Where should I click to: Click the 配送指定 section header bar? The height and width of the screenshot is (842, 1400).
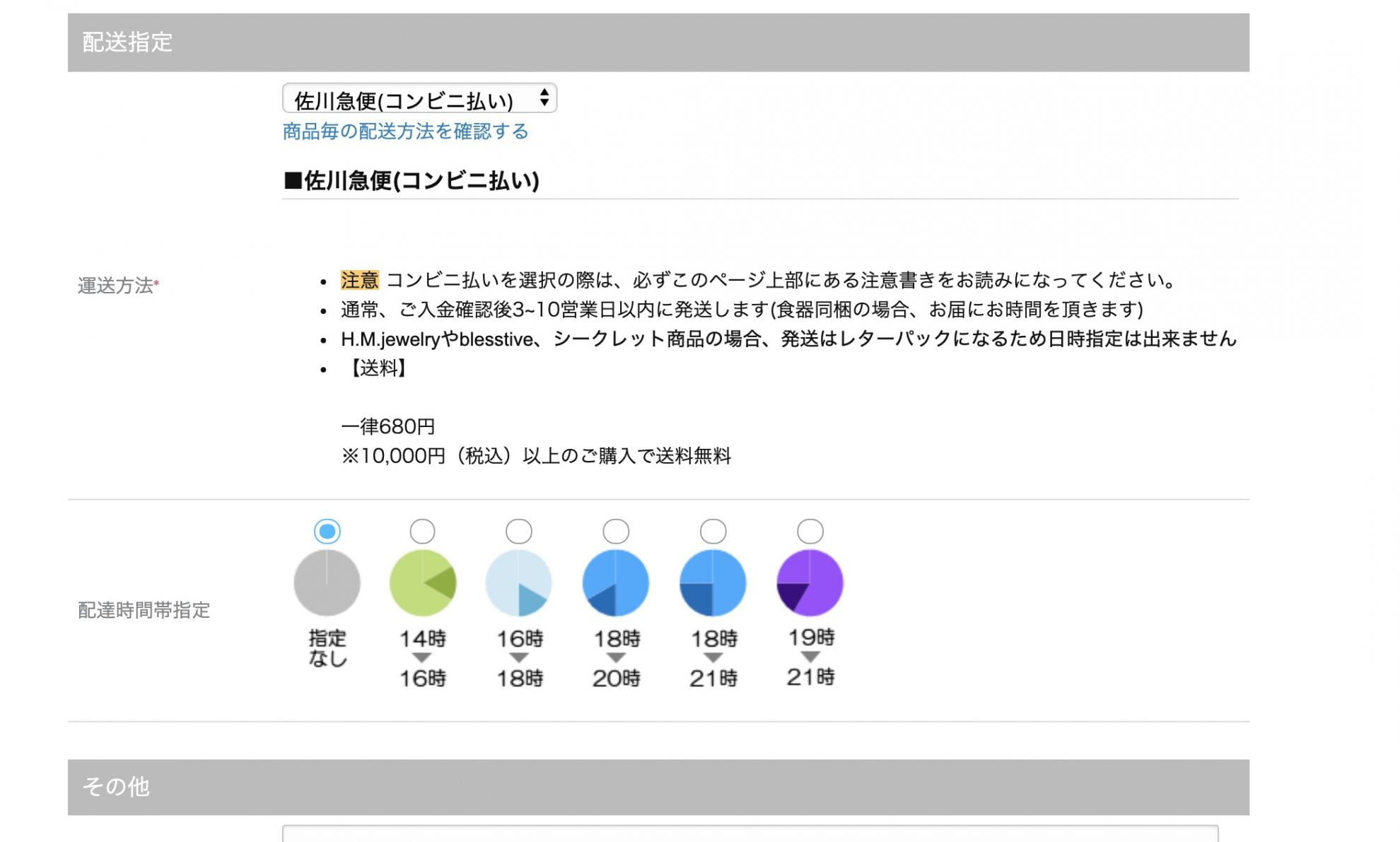(658, 42)
